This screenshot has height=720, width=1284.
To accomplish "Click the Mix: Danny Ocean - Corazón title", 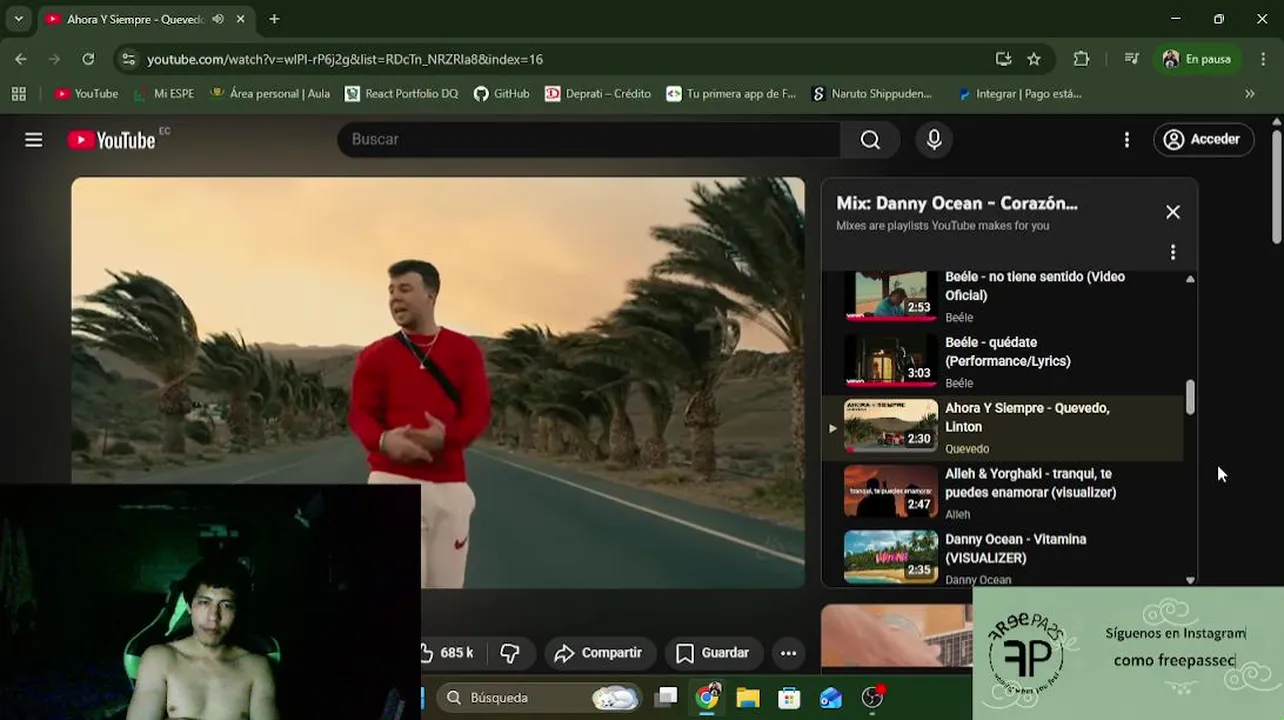I will (957, 203).
